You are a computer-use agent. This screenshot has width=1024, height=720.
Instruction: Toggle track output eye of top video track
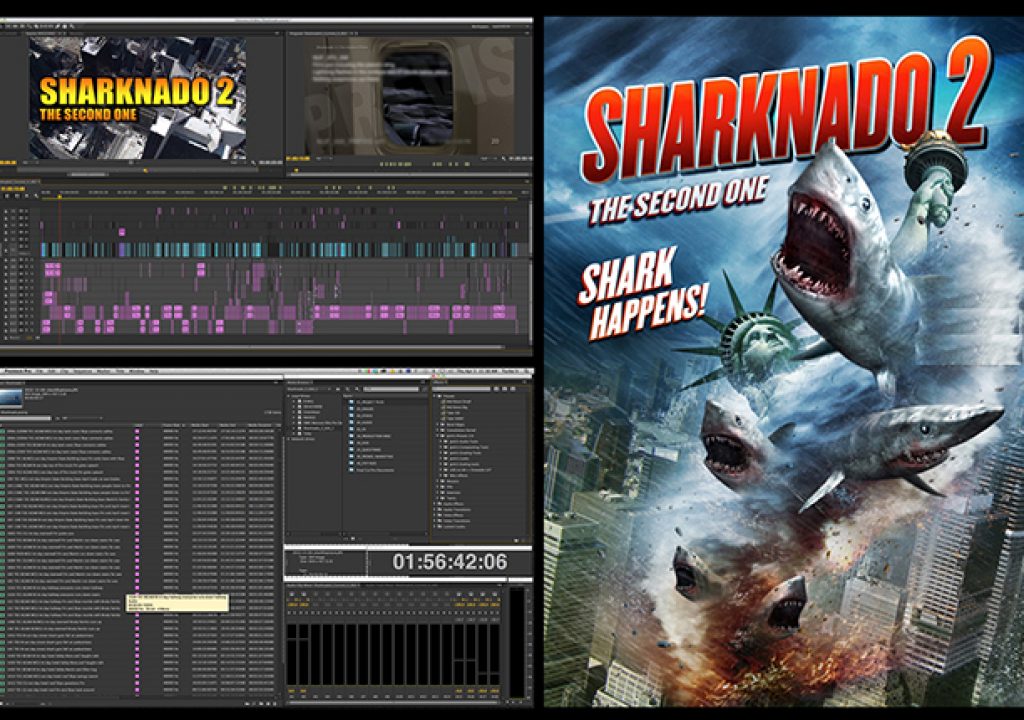[26, 212]
